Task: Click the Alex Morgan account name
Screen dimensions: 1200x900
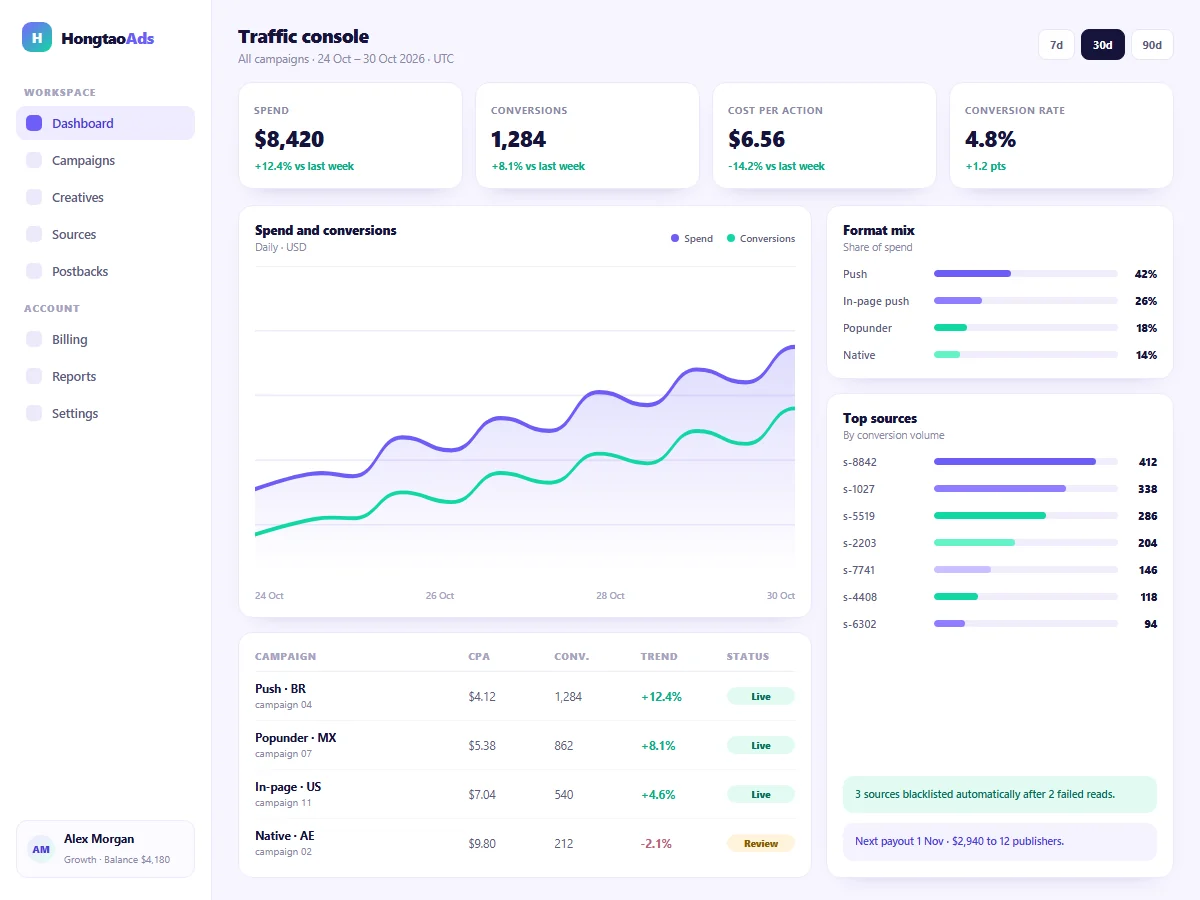Action: coord(99,839)
